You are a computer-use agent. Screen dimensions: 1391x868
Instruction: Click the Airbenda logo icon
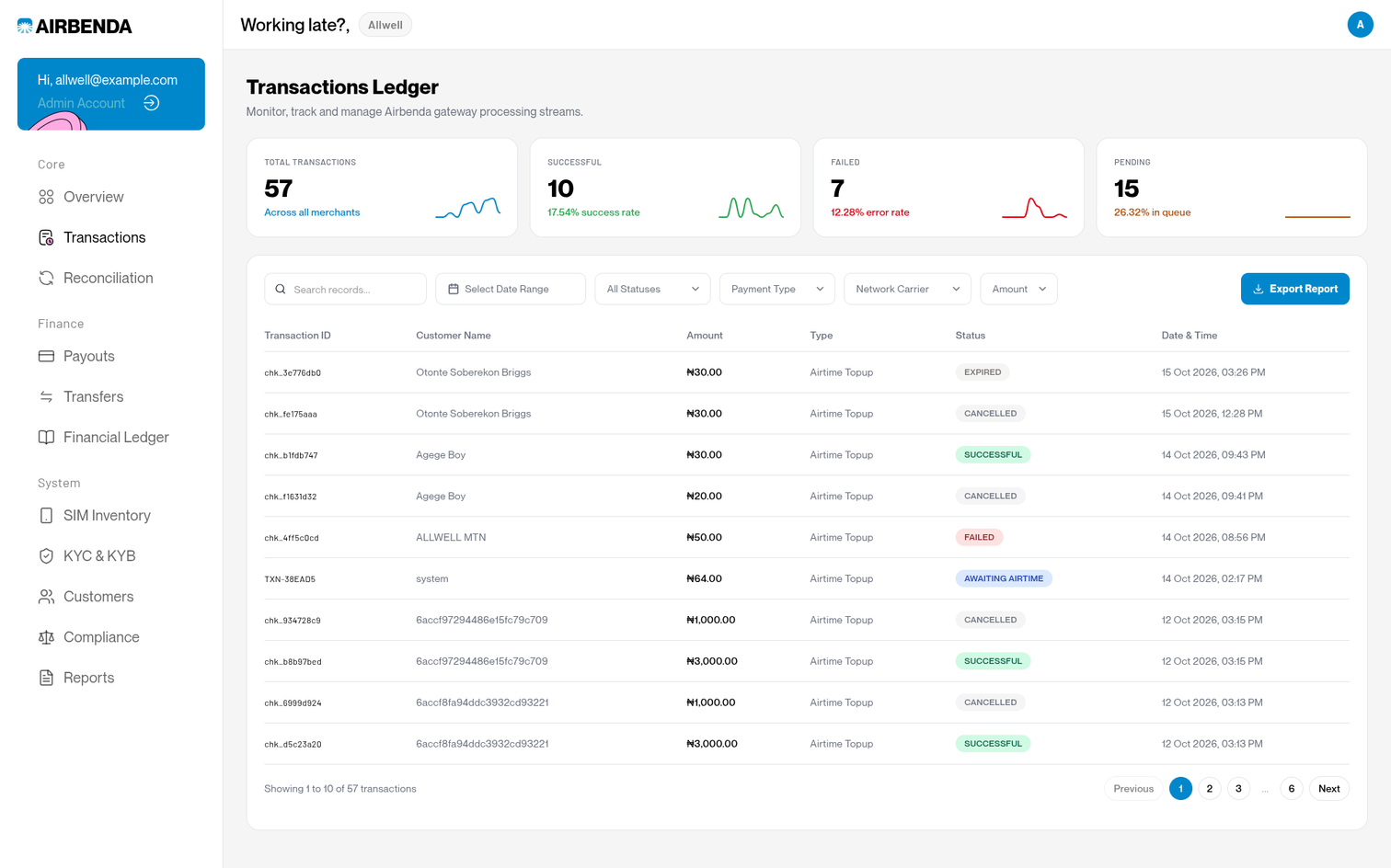coord(25,26)
